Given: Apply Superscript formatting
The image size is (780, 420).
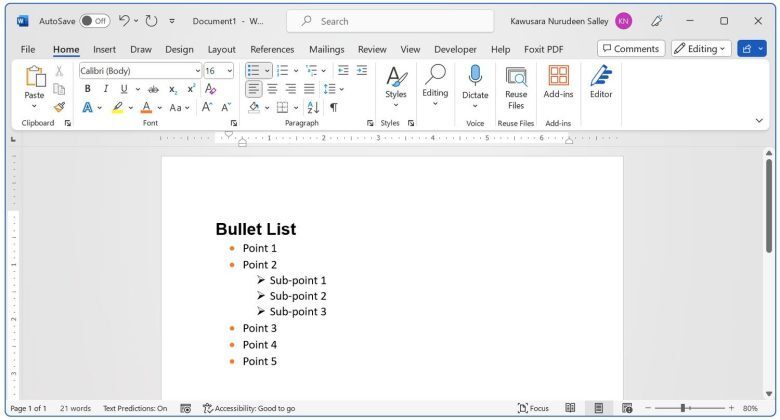Looking at the screenshot, I should coord(191,89).
